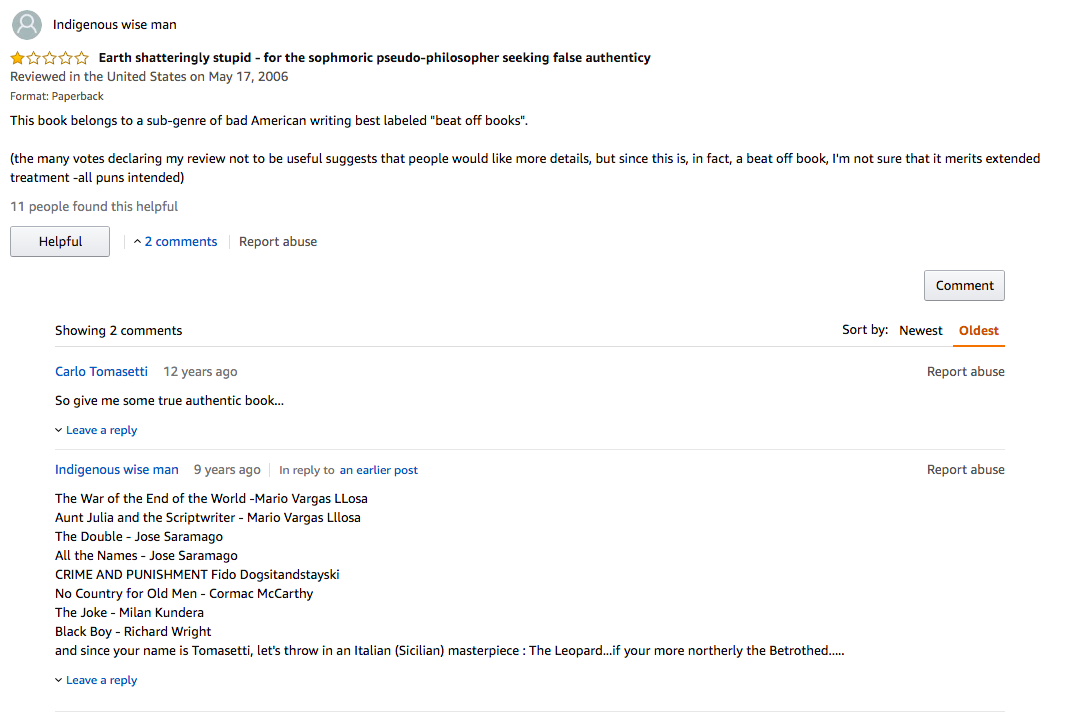Click the Report abuse link under the review
Image resolution: width=1074 pixels, height=727 pixels.
coord(277,241)
